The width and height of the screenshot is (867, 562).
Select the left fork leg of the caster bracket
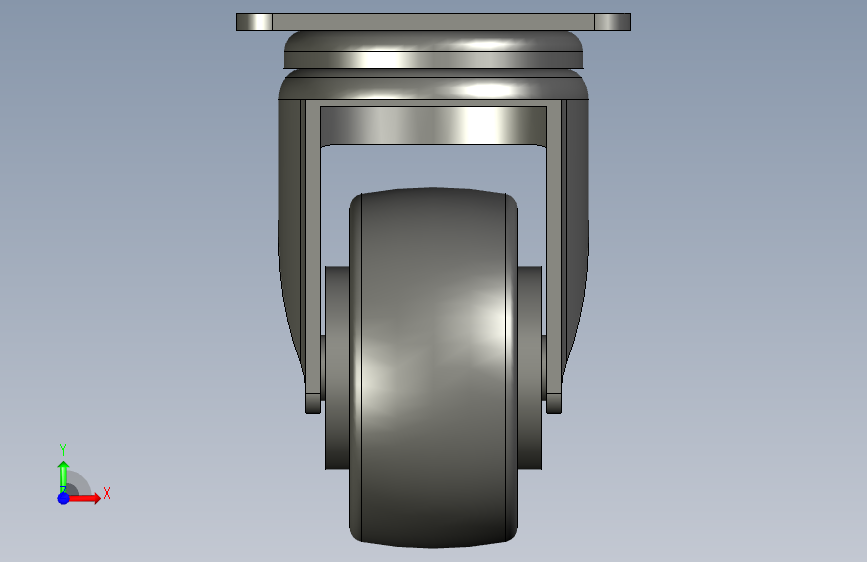pyautogui.click(x=300, y=254)
